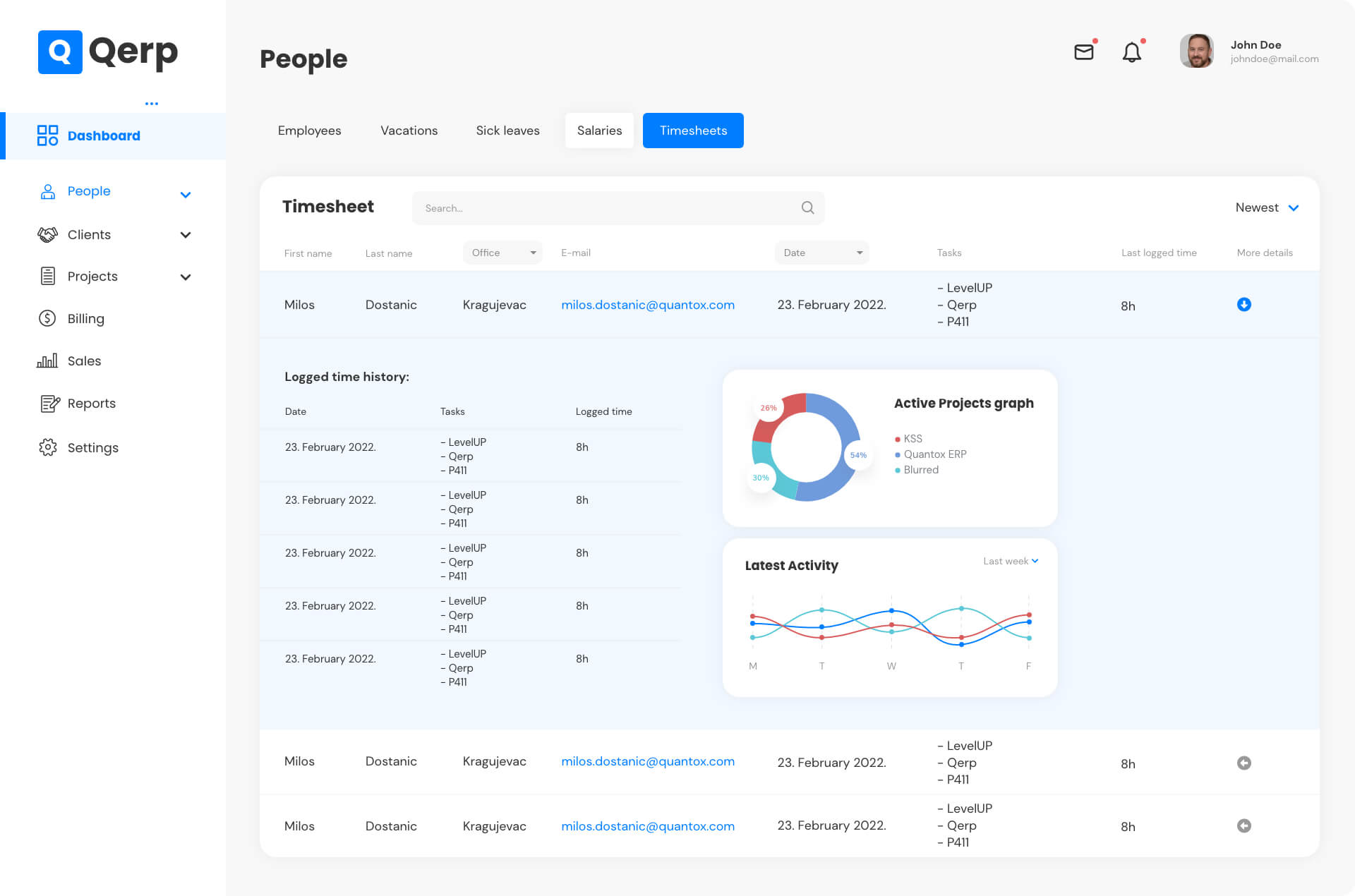Switch to the Salaries tab

[x=599, y=131]
